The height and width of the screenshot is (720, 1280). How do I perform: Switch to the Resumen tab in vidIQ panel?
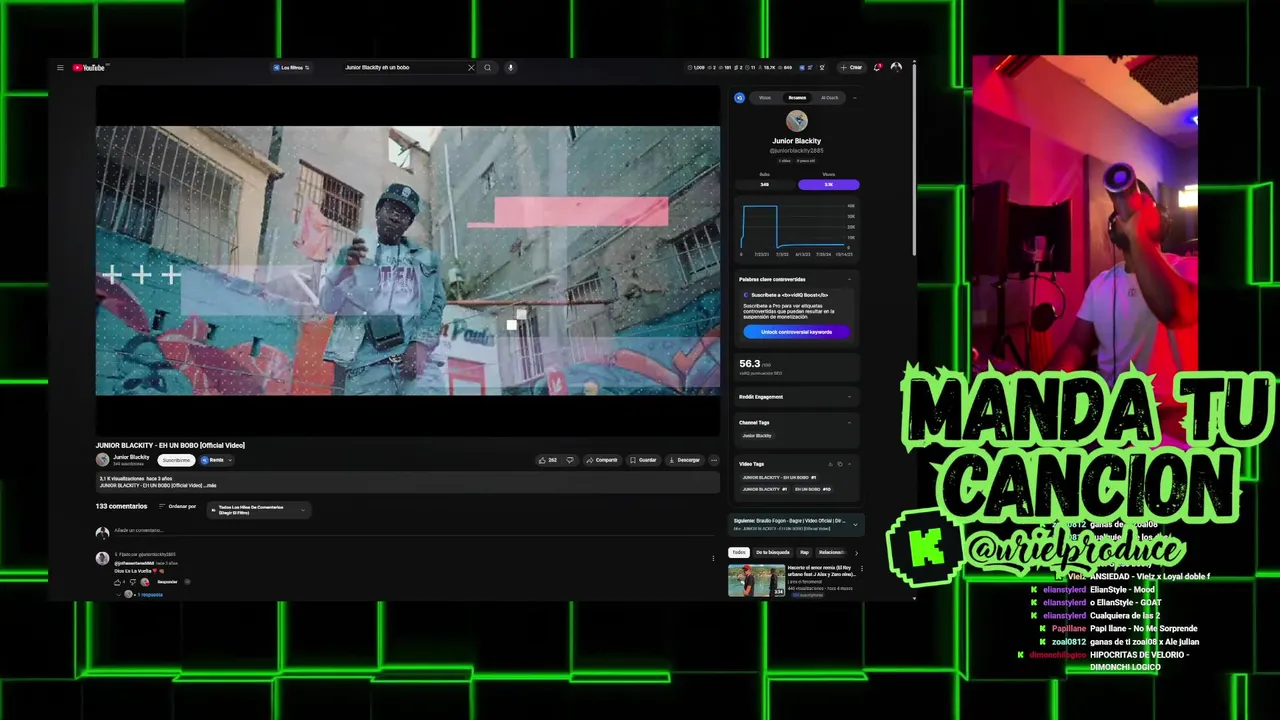(797, 98)
